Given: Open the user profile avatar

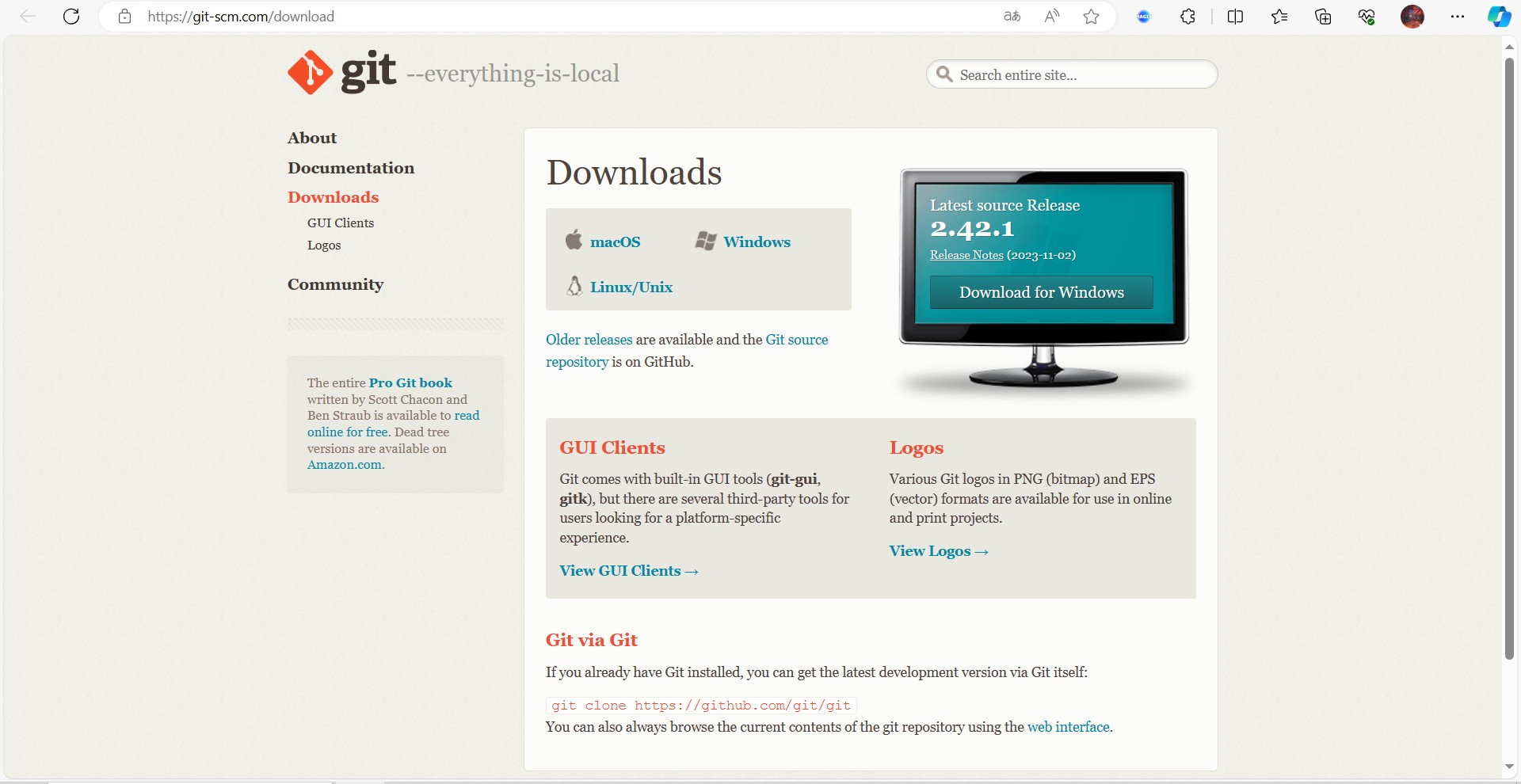Looking at the screenshot, I should tap(1412, 17).
